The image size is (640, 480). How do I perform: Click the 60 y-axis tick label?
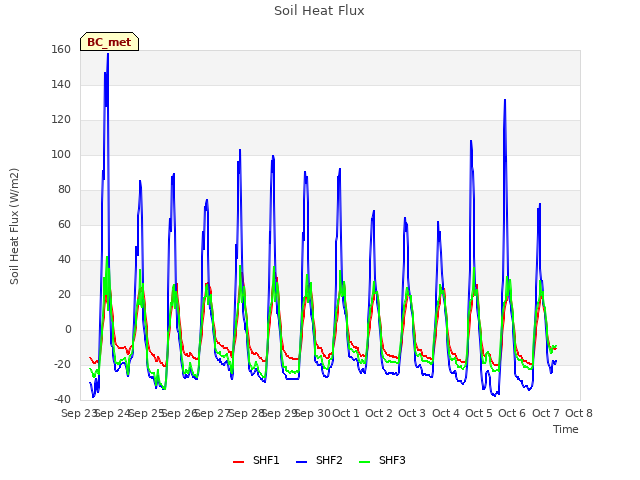tap(64, 224)
